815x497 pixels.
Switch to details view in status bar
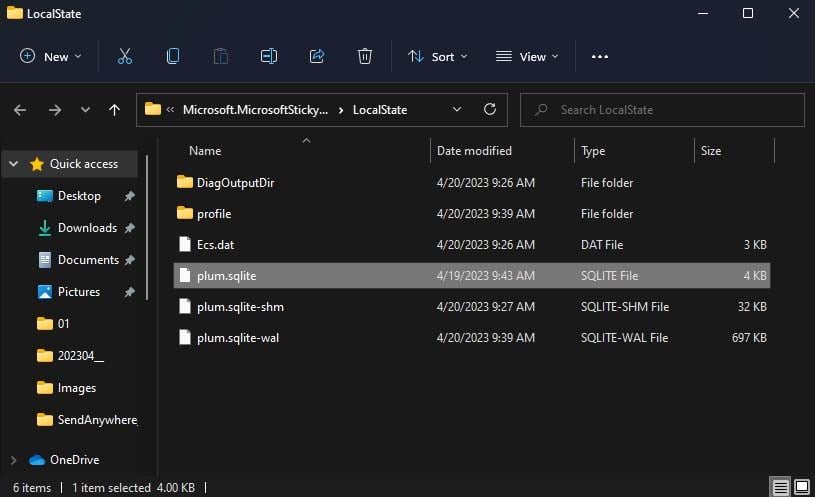781,487
